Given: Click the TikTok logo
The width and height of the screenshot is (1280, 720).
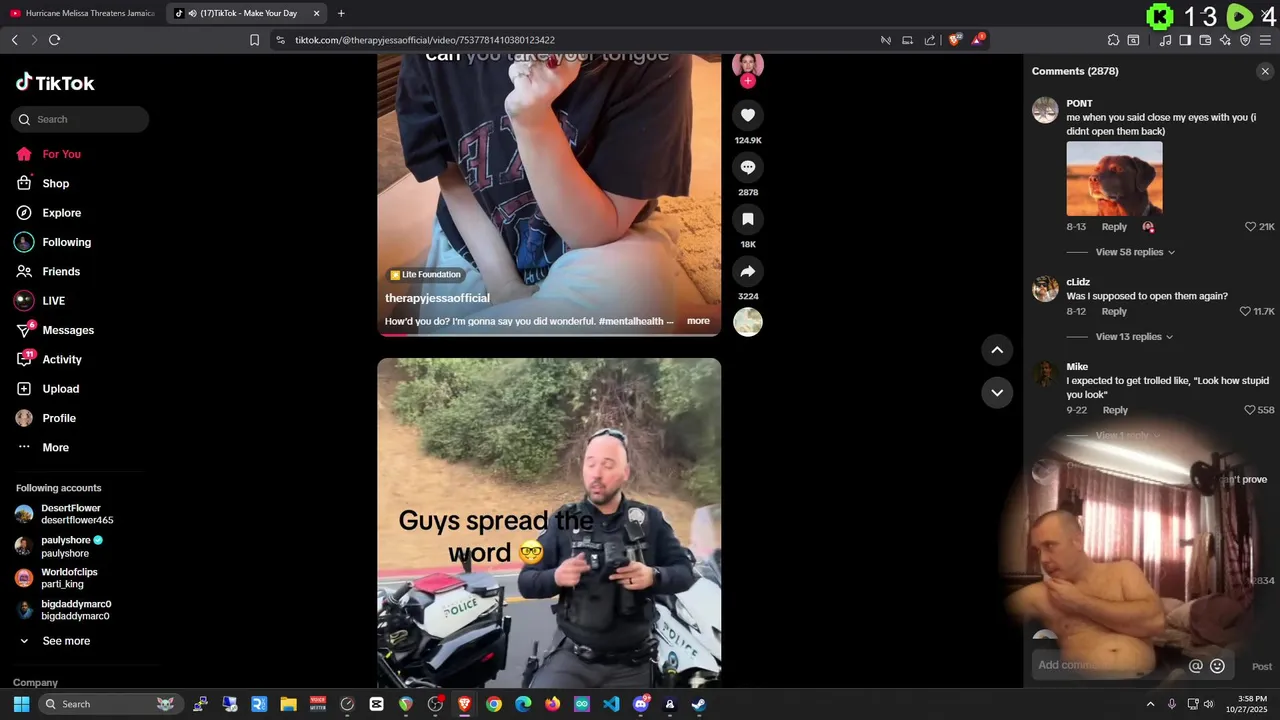Looking at the screenshot, I should click(55, 83).
